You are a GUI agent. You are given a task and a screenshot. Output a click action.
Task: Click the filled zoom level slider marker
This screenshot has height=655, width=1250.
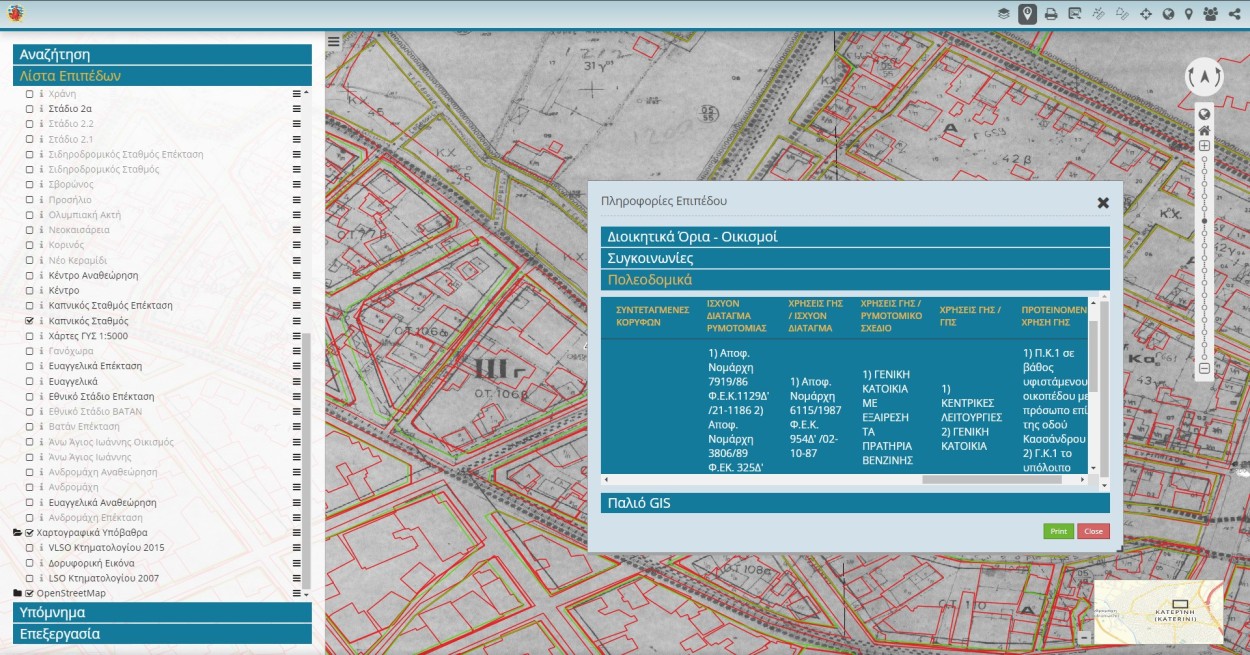coord(1205,221)
